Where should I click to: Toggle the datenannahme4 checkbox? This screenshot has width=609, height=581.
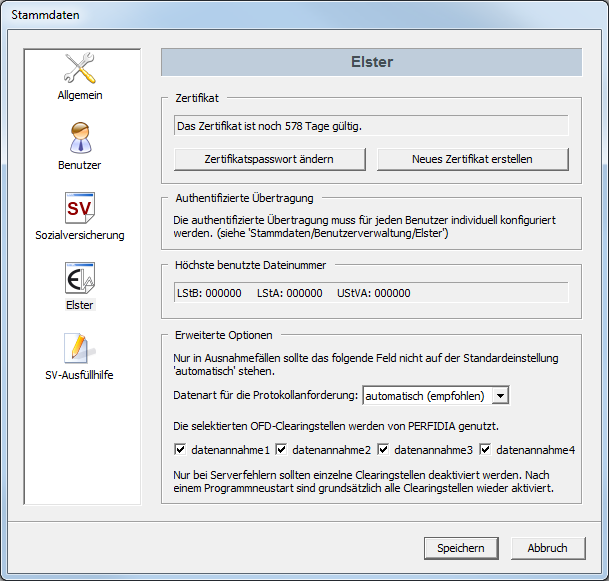[485, 449]
